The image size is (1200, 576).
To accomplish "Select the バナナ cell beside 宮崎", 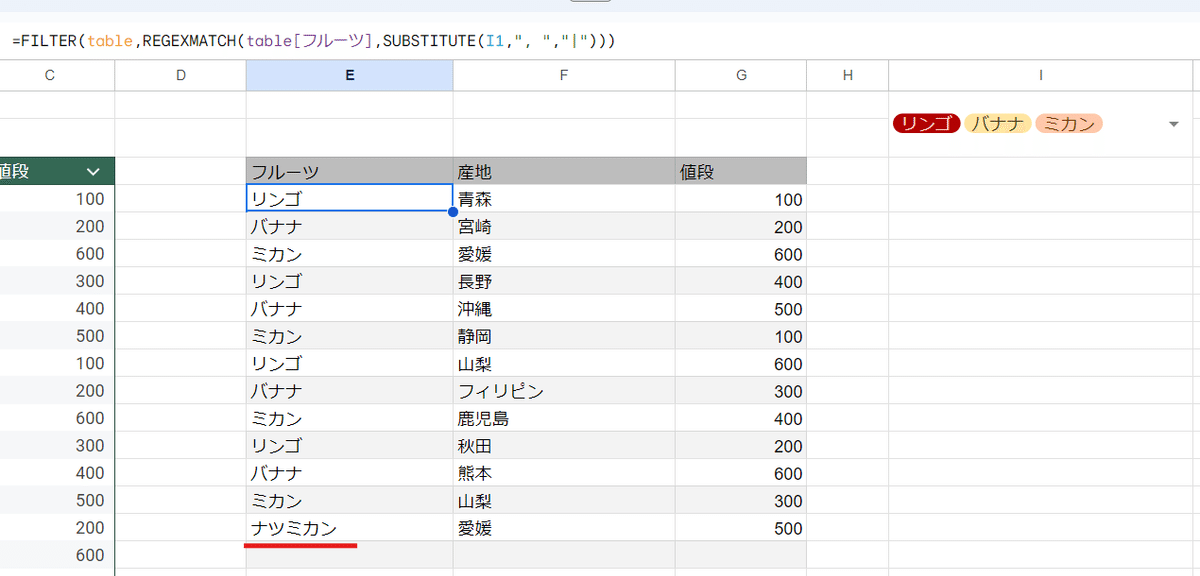I will [x=350, y=226].
